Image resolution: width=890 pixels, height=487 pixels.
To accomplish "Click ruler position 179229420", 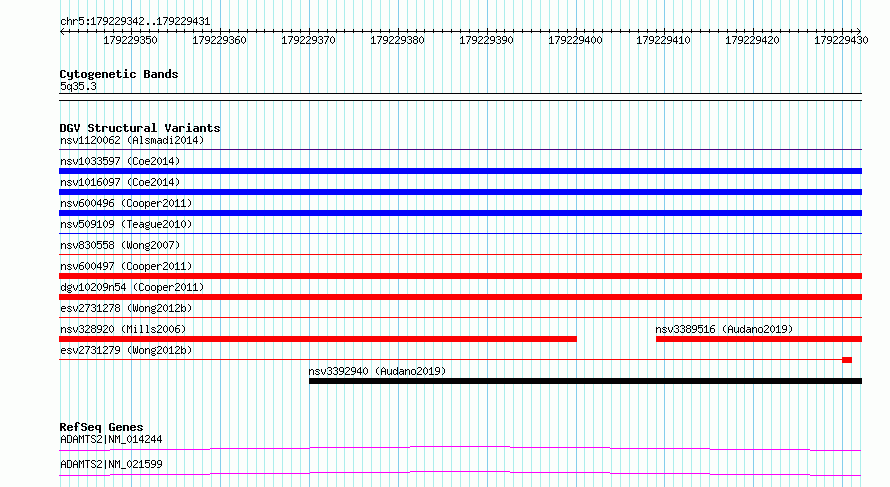I will [753, 40].
